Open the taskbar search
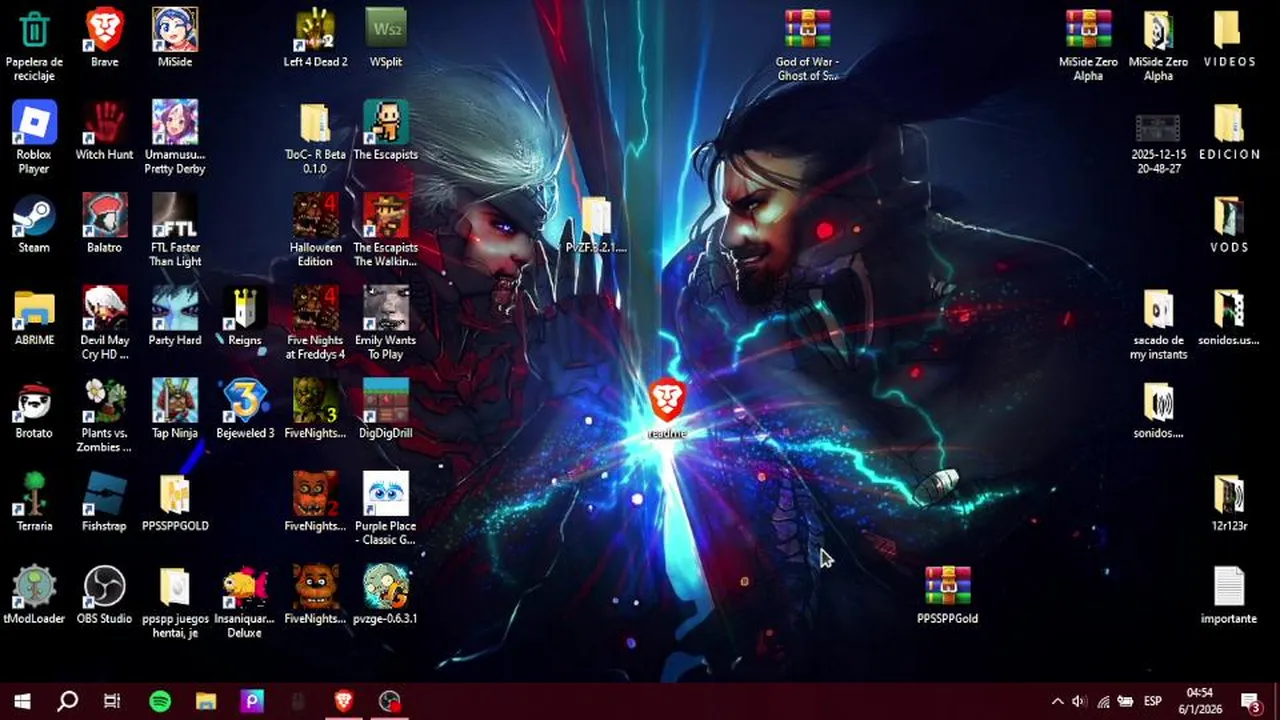1280x720 pixels. tap(67, 701)
